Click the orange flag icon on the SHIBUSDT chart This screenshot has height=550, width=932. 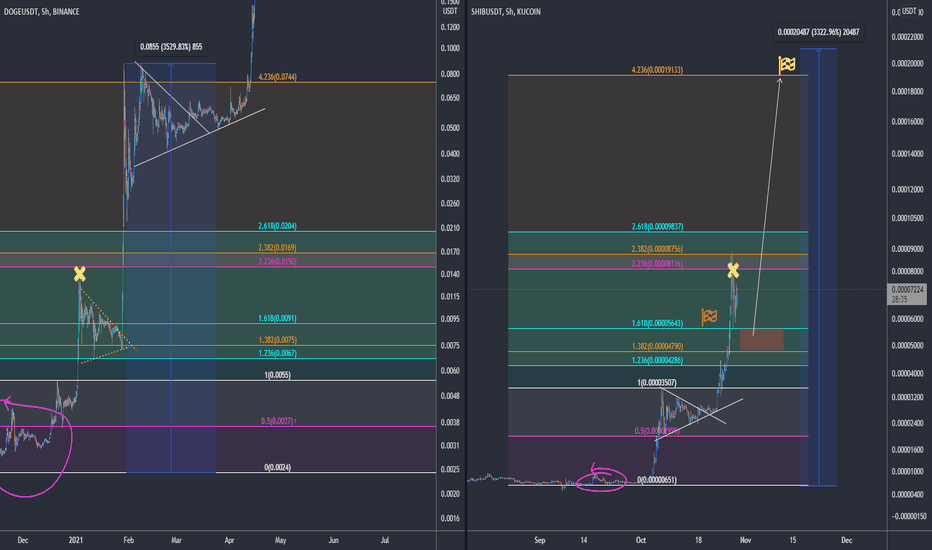click(x=709, y=317)
